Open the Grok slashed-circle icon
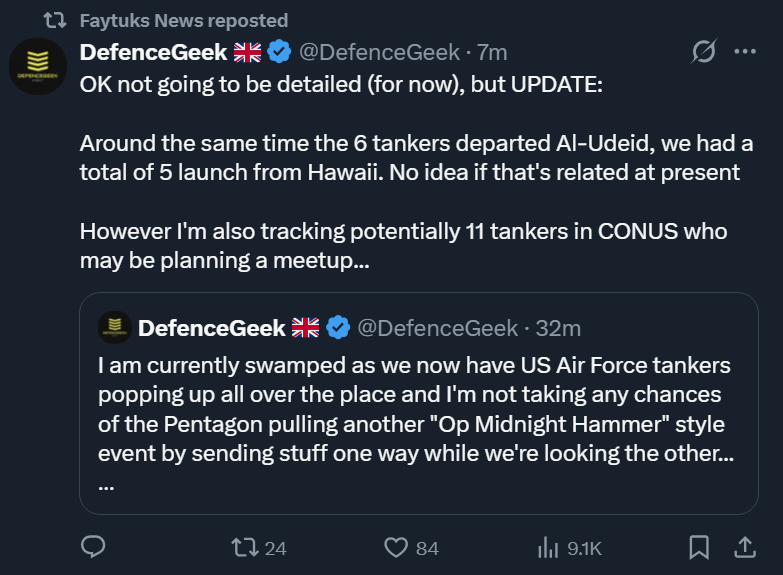The height and width of the screenshot is (575, 783). (704, 52)
